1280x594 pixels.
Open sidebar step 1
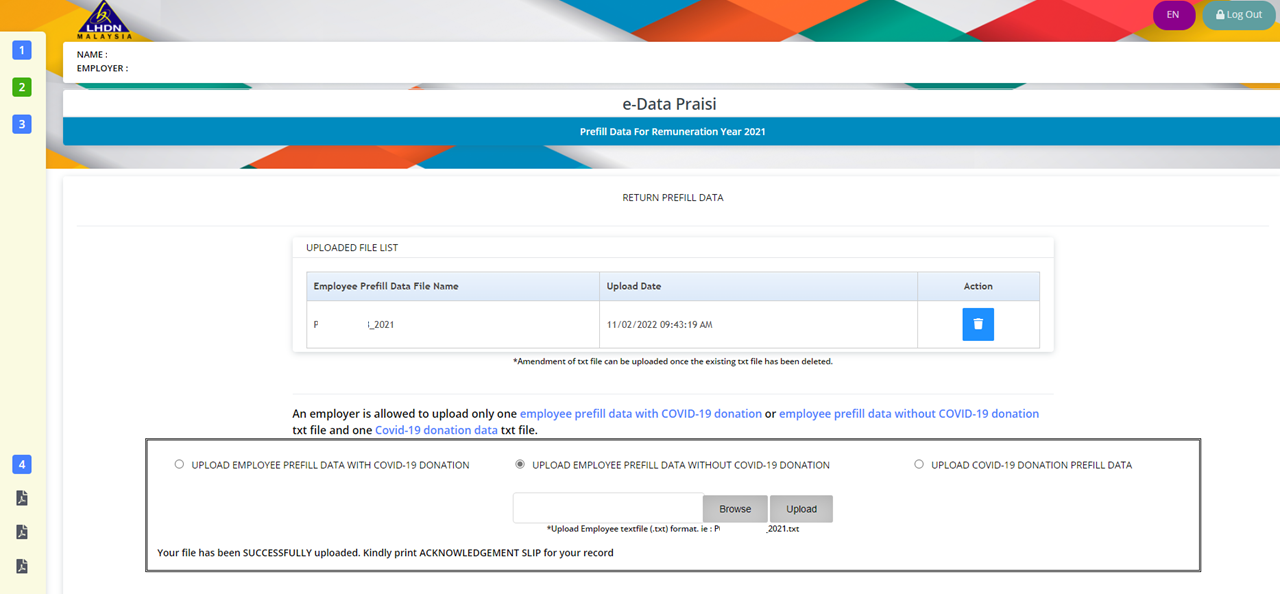point(22,50)
